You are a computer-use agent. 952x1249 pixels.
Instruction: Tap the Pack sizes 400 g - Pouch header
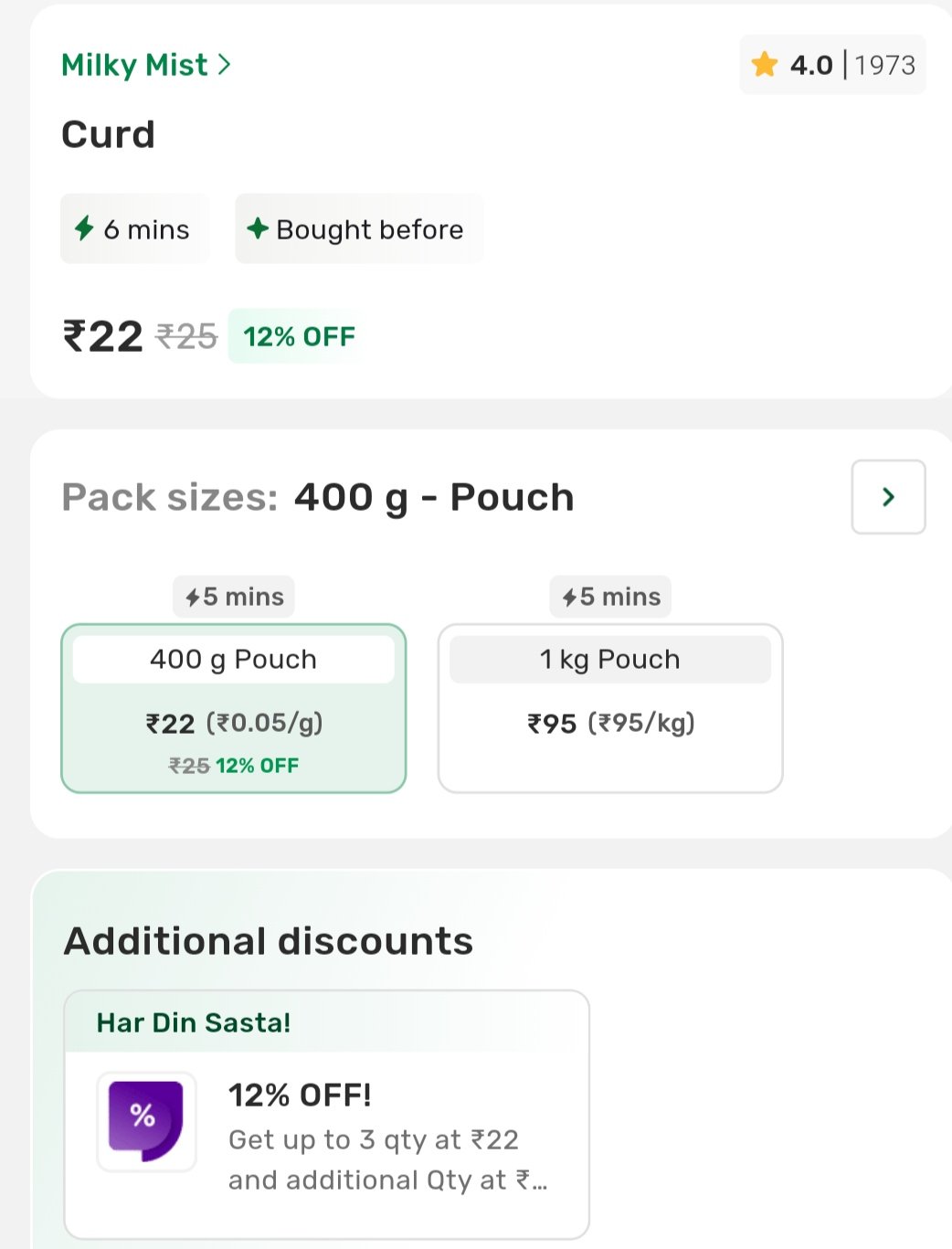pos(318,498)
